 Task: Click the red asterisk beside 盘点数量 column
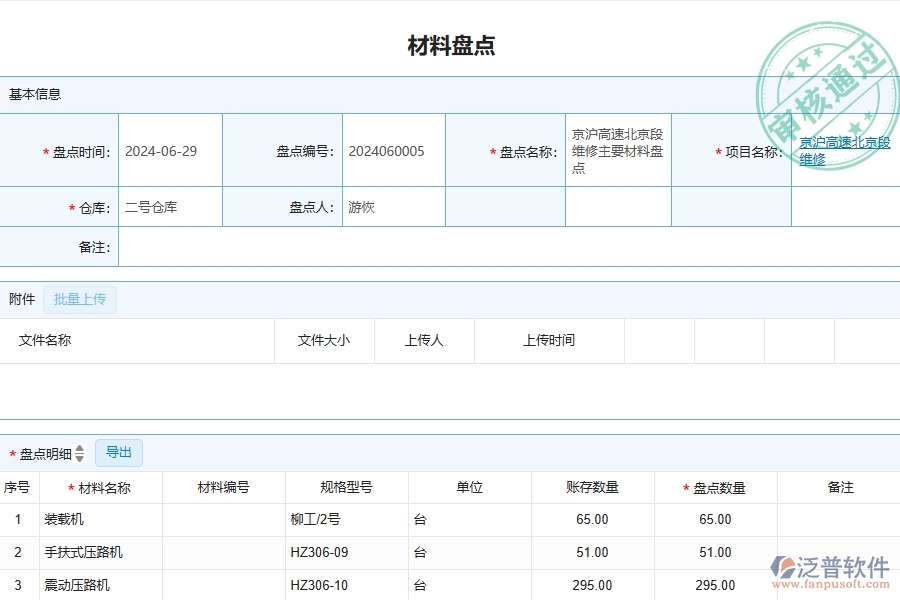tap(686, 487)
